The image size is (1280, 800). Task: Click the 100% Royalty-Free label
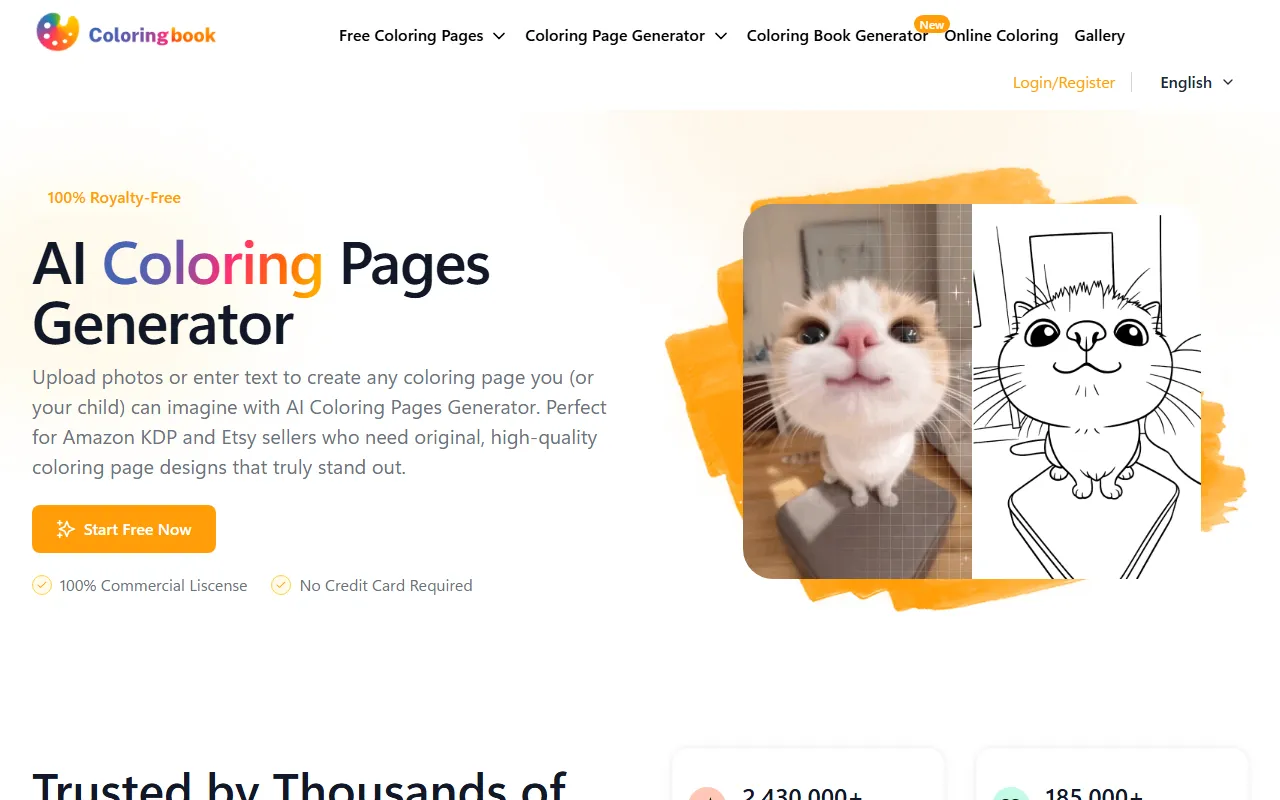(x=114, y=198)
